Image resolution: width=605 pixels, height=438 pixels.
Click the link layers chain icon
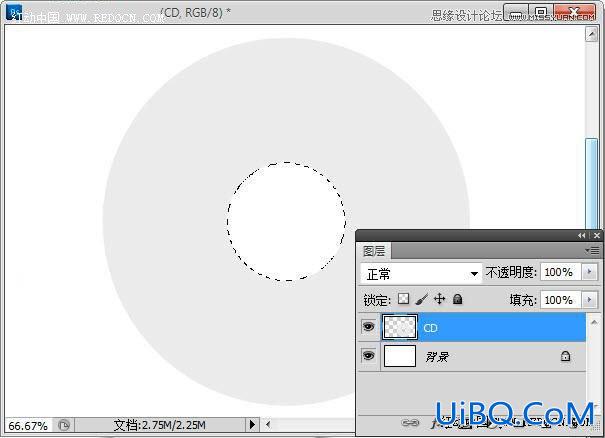click(410, 423)
